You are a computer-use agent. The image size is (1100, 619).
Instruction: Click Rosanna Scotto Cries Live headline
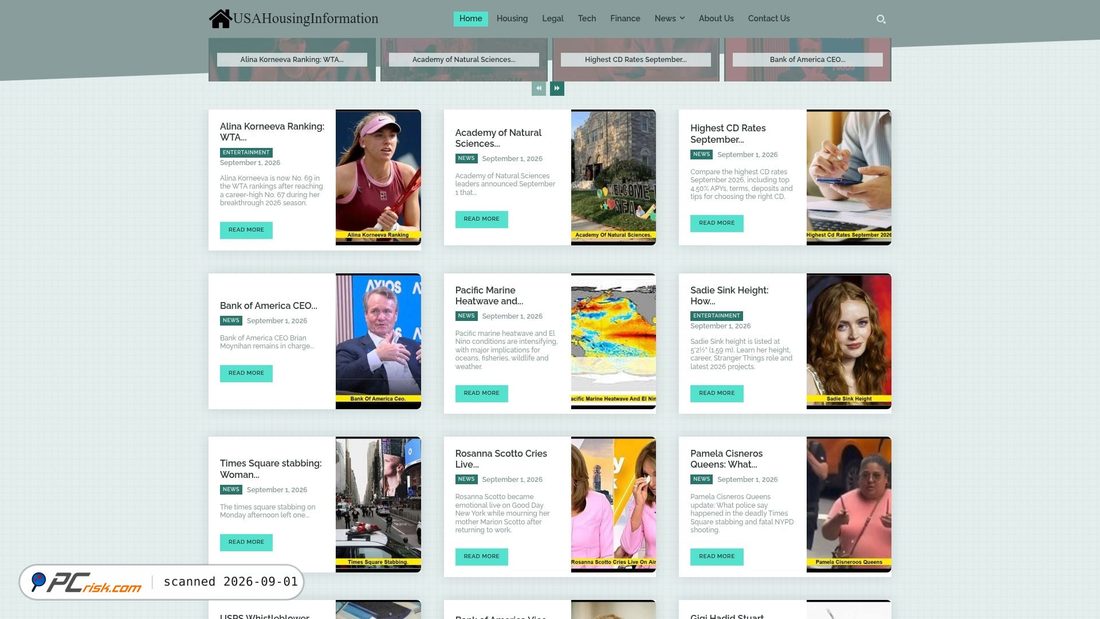tap(501, 459)
